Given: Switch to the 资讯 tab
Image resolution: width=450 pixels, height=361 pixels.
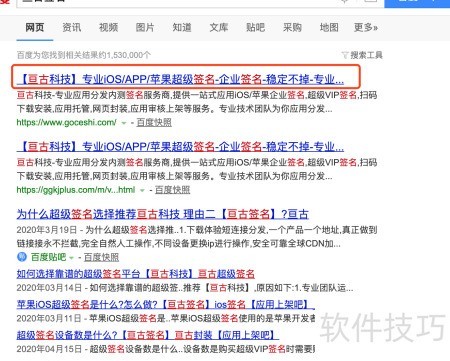Looking at the screenshot, I should pyautogui.click(x=71, y=27).
